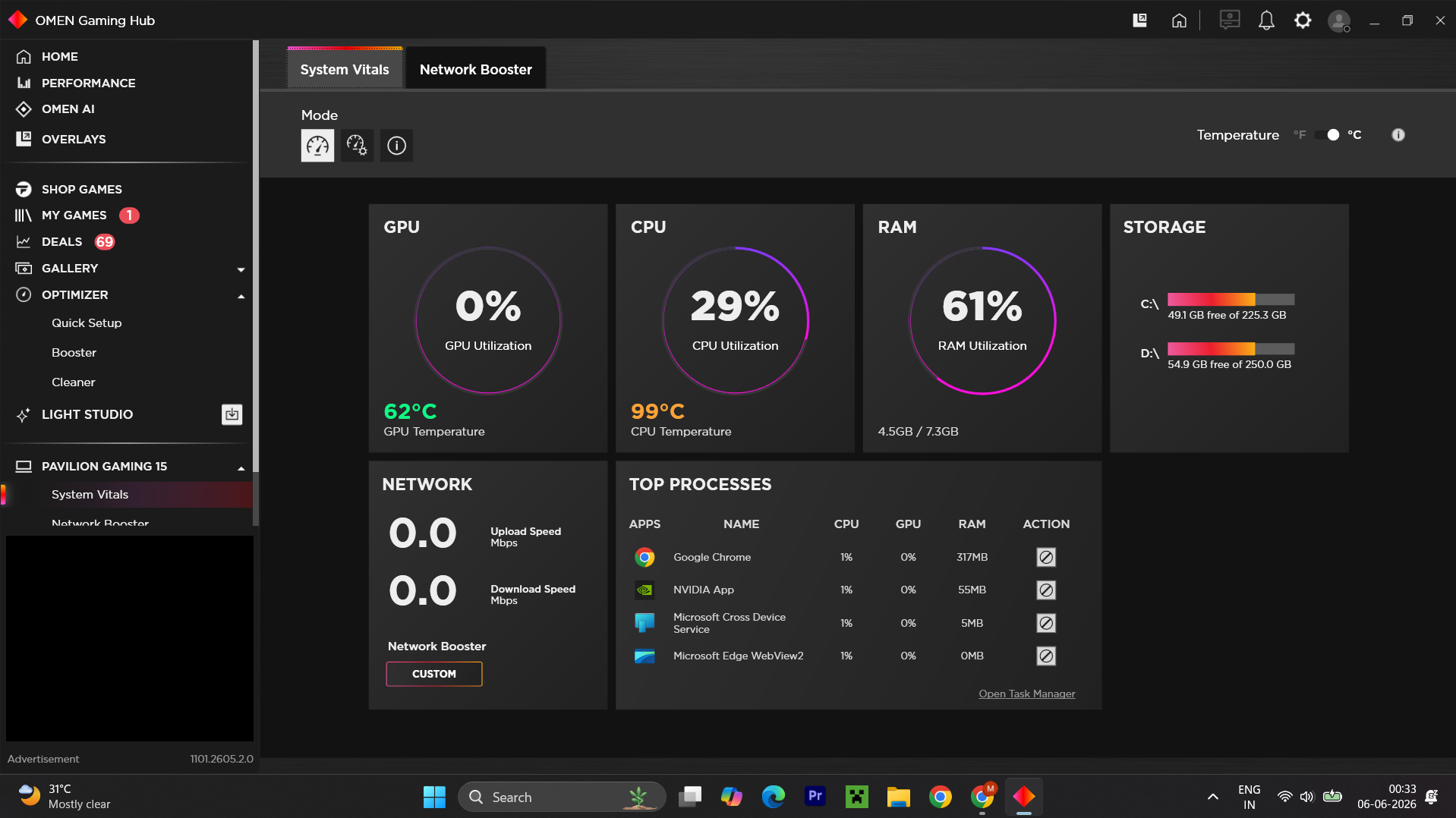Open the Mode info icon
The height and width of the screenshot is (818, 1456).
tap(396, 145)
